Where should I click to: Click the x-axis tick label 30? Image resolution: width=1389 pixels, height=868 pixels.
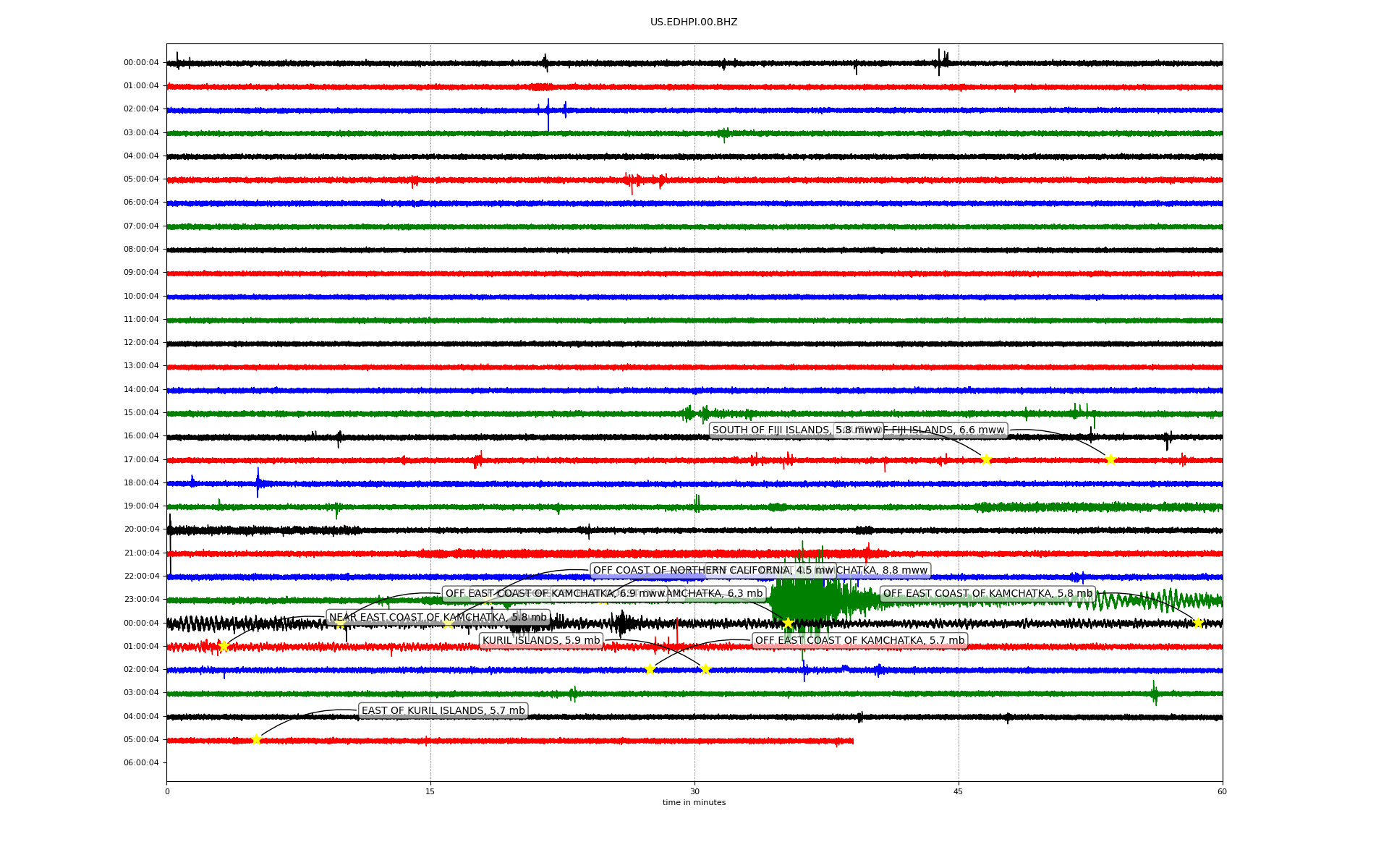[x=694, y=791]
